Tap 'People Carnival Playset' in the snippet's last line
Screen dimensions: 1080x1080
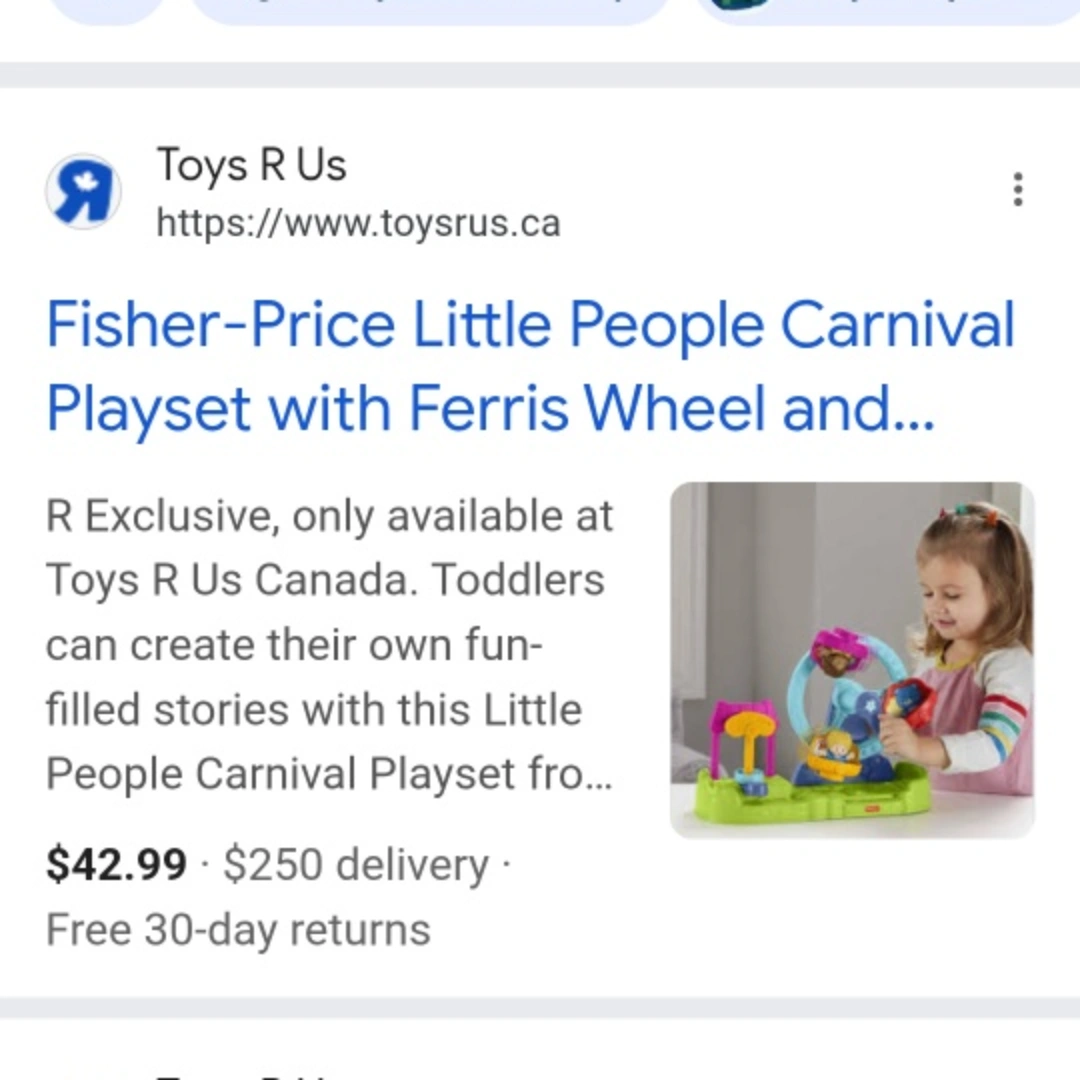pos(300,774)
